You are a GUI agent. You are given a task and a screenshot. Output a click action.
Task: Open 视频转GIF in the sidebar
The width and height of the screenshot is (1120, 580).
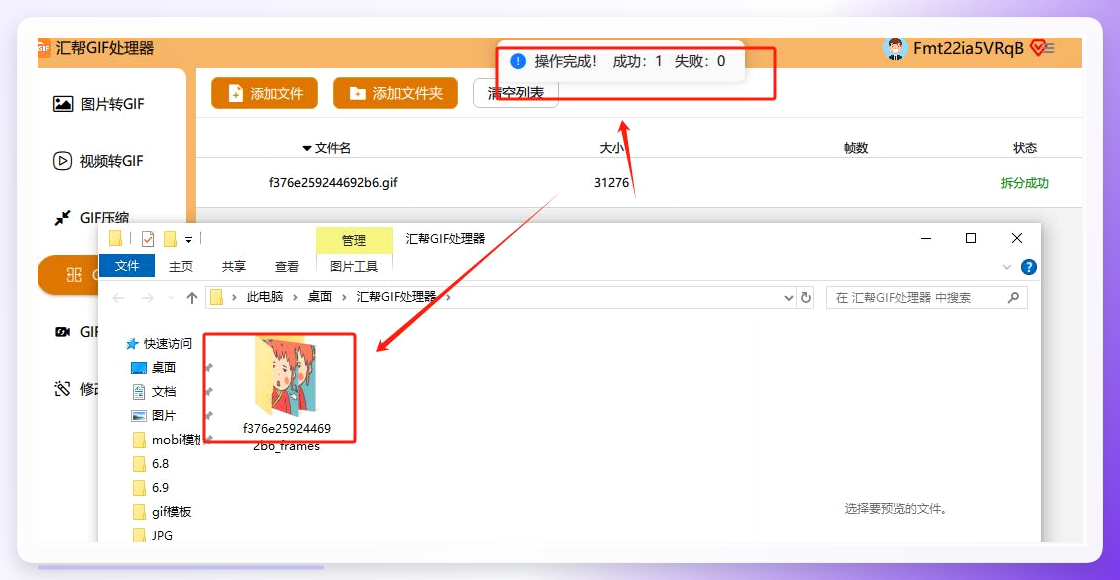click(99, 161)
